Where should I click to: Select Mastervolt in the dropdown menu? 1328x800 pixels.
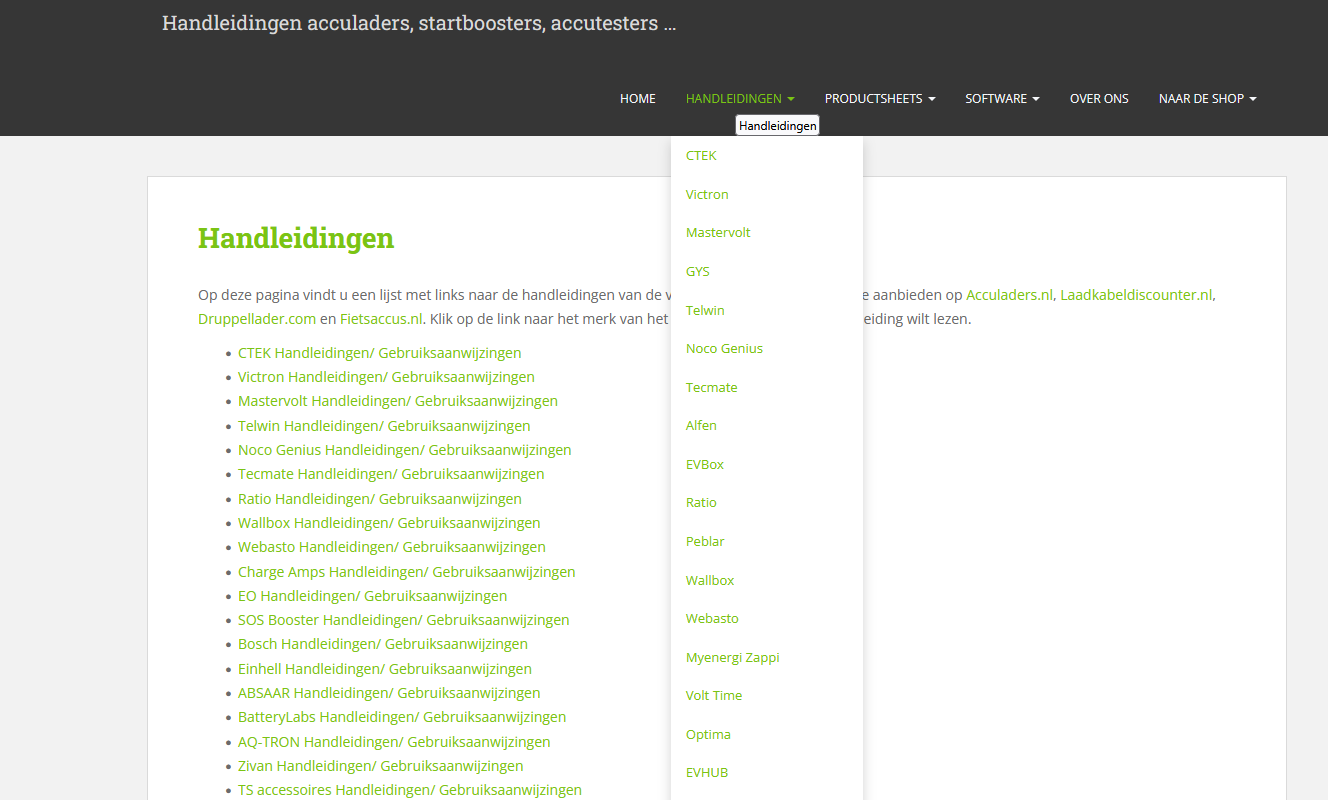pyautogui.click(x=718, y=233)
